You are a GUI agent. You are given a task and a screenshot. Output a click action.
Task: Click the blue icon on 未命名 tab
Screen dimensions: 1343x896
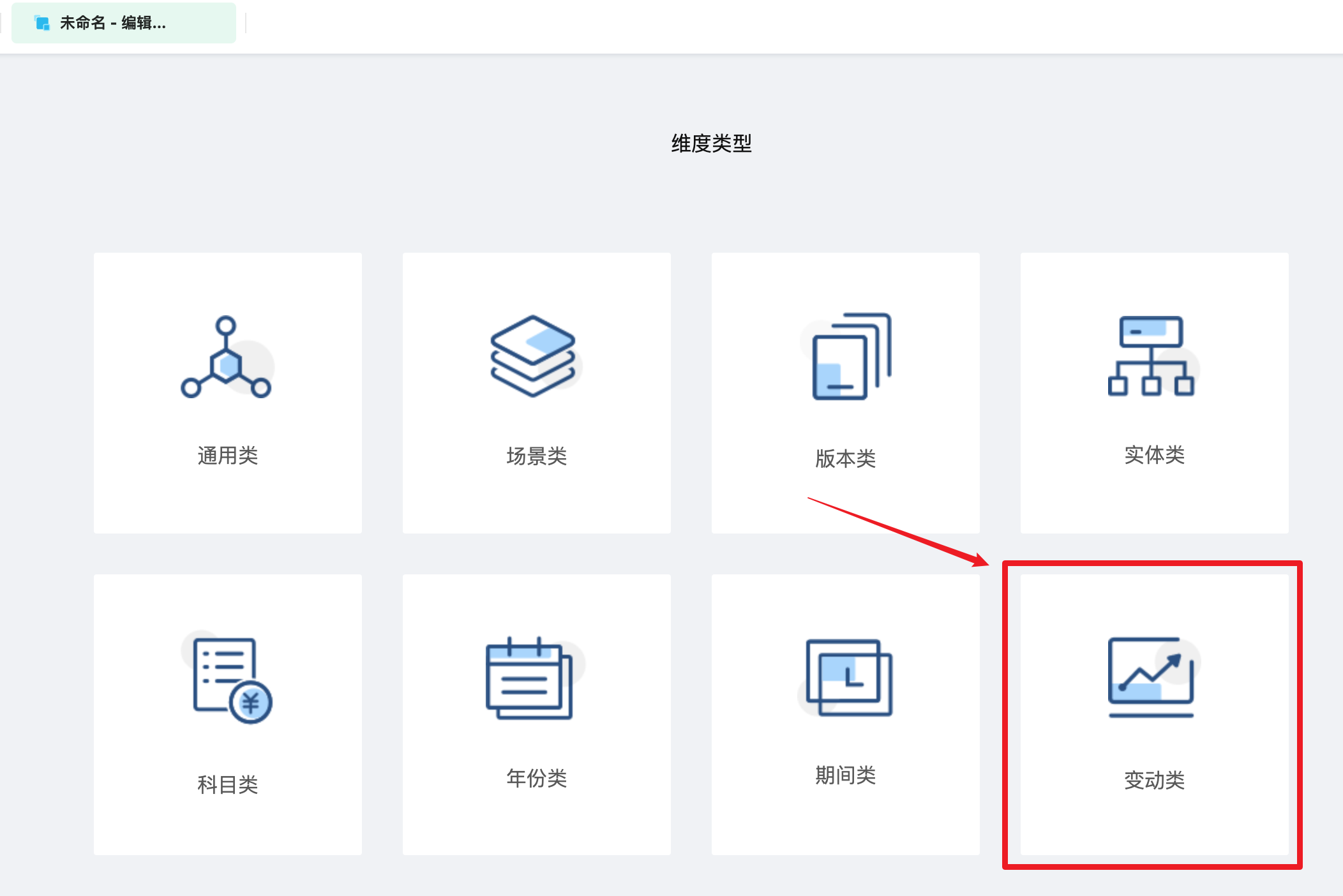[42, 24]
